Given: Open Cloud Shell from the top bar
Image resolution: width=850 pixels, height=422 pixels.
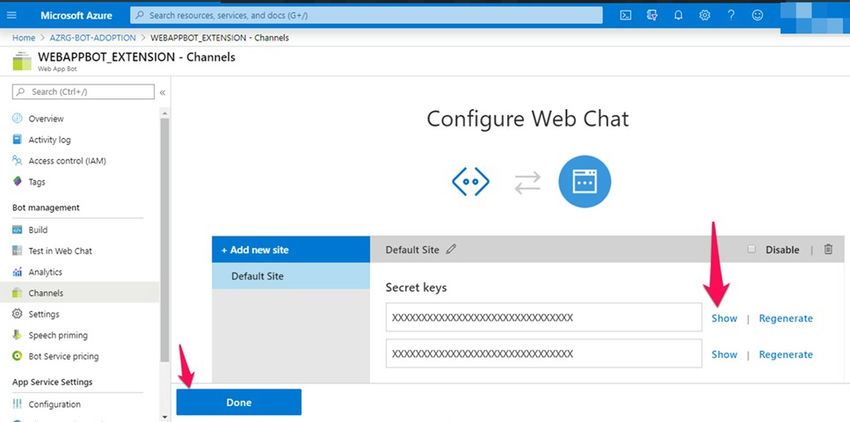Looking at the screenshot, I should click(x=625, y=15).
